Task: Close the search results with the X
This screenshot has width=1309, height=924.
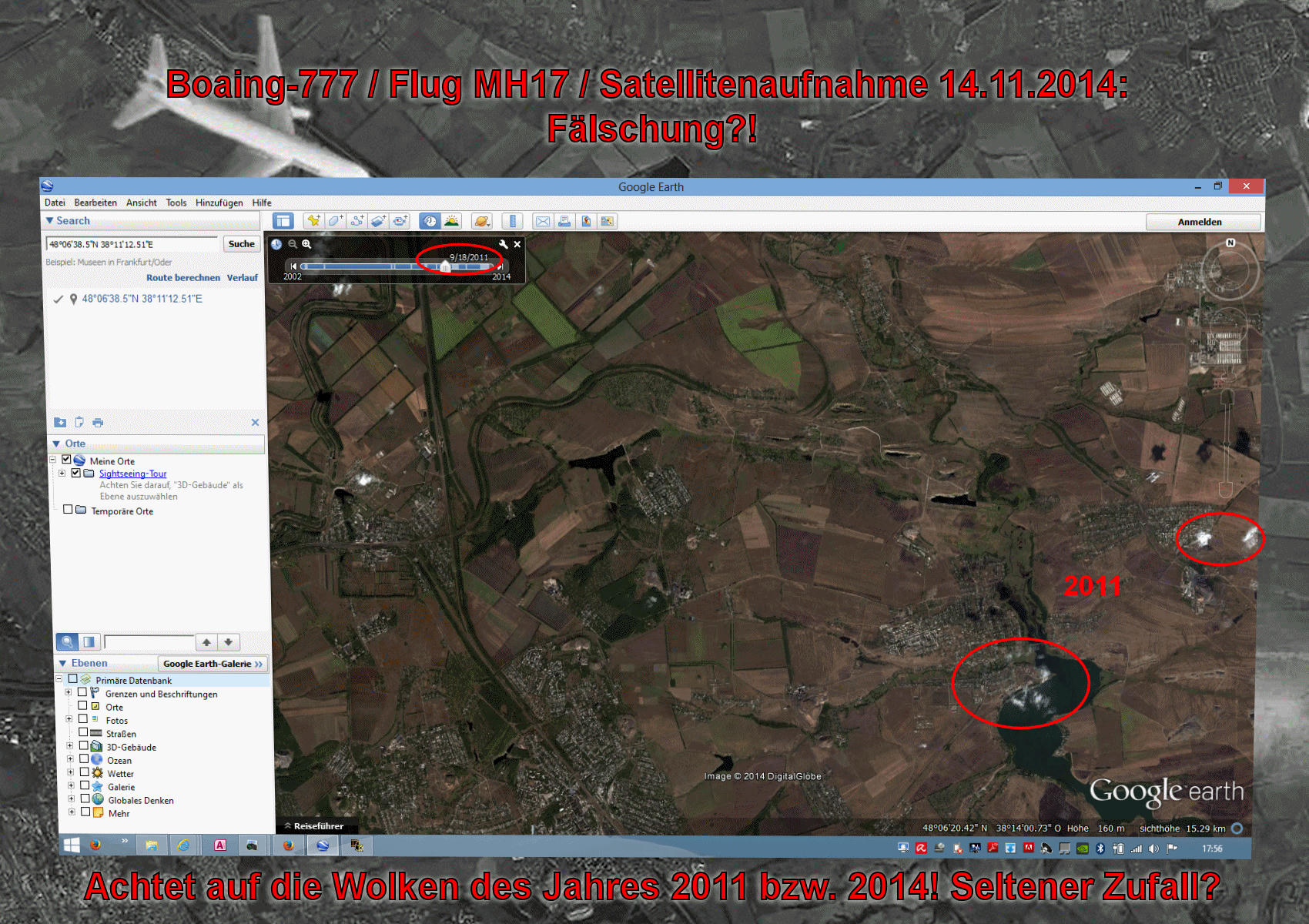Action: [255, 422]
